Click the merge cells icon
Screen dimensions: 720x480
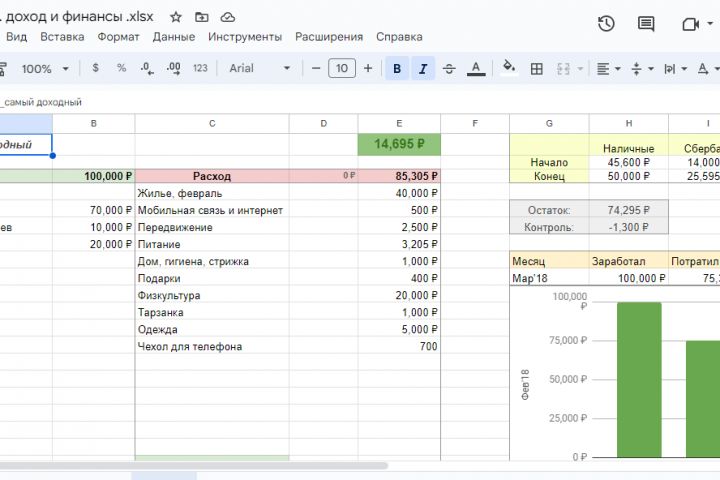tap(563, 69)
